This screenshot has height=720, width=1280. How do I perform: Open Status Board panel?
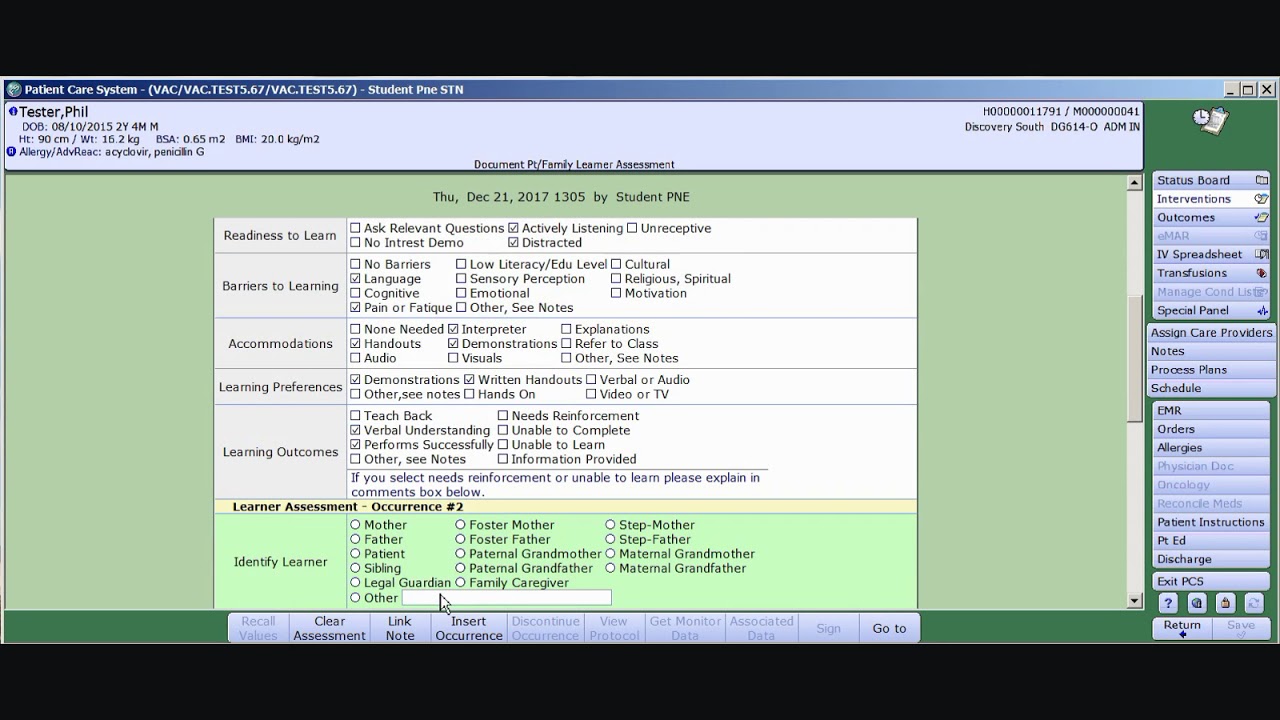coord(1211,180)
